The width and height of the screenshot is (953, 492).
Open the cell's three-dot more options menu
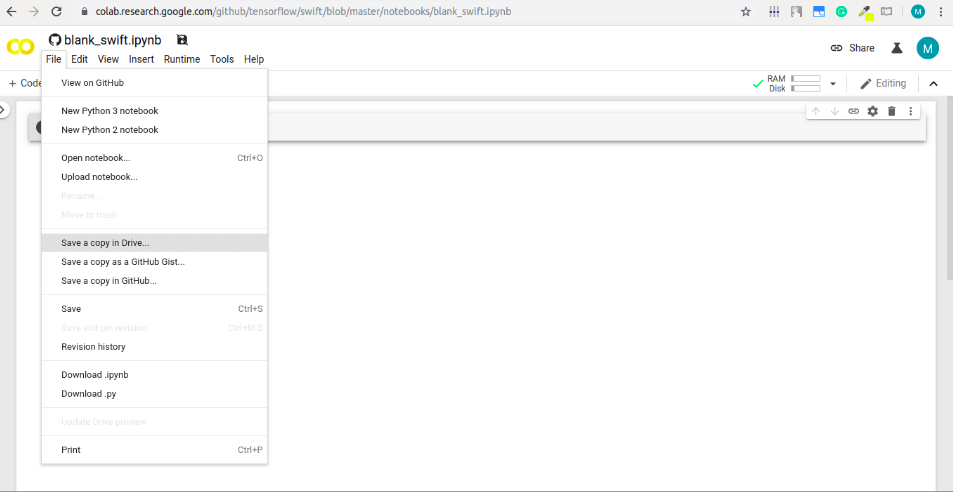[x=910, y=111]
